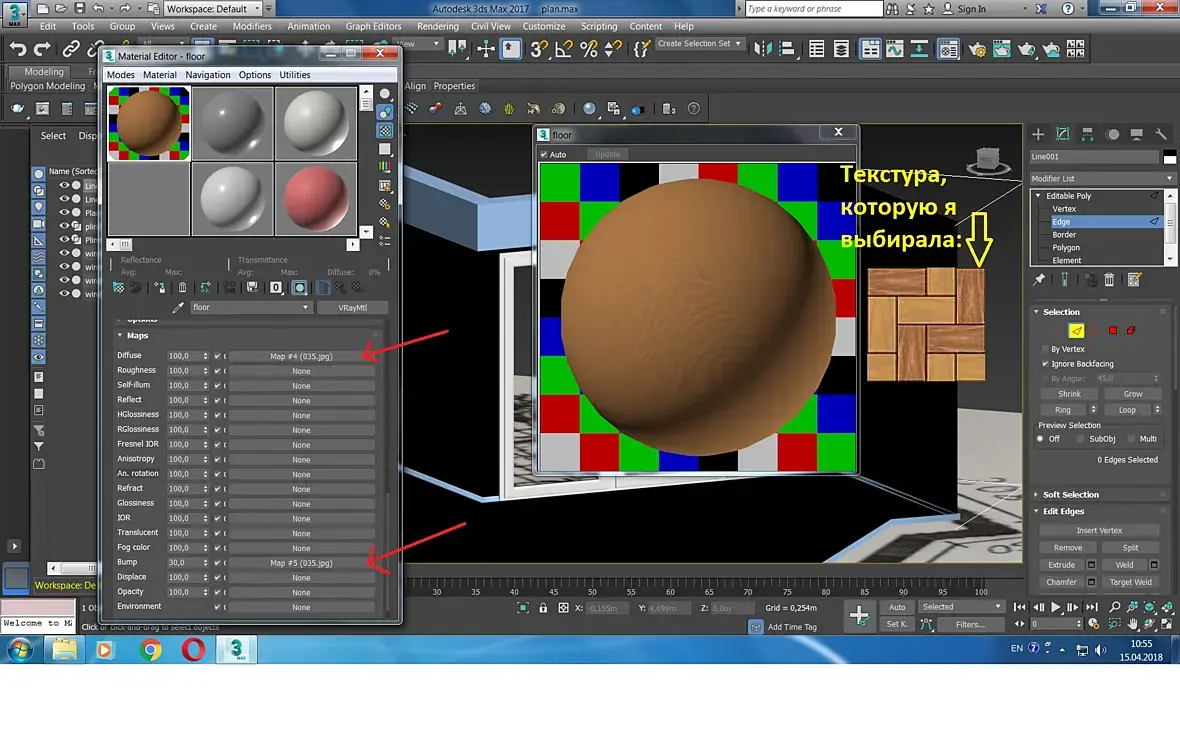Open the Modify tab in command panel
Image resolution: width=1180 pixels, height=738 pixels.
pyautogui.click(x=1062, y=134)
